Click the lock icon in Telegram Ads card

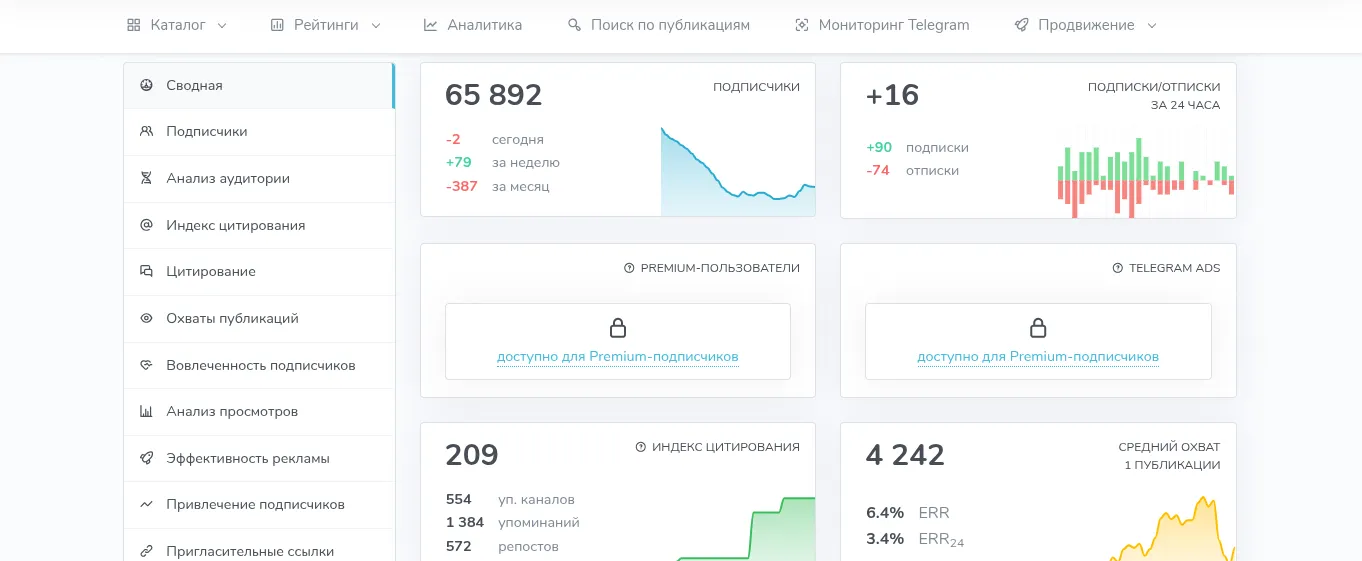coord(1038,328)
